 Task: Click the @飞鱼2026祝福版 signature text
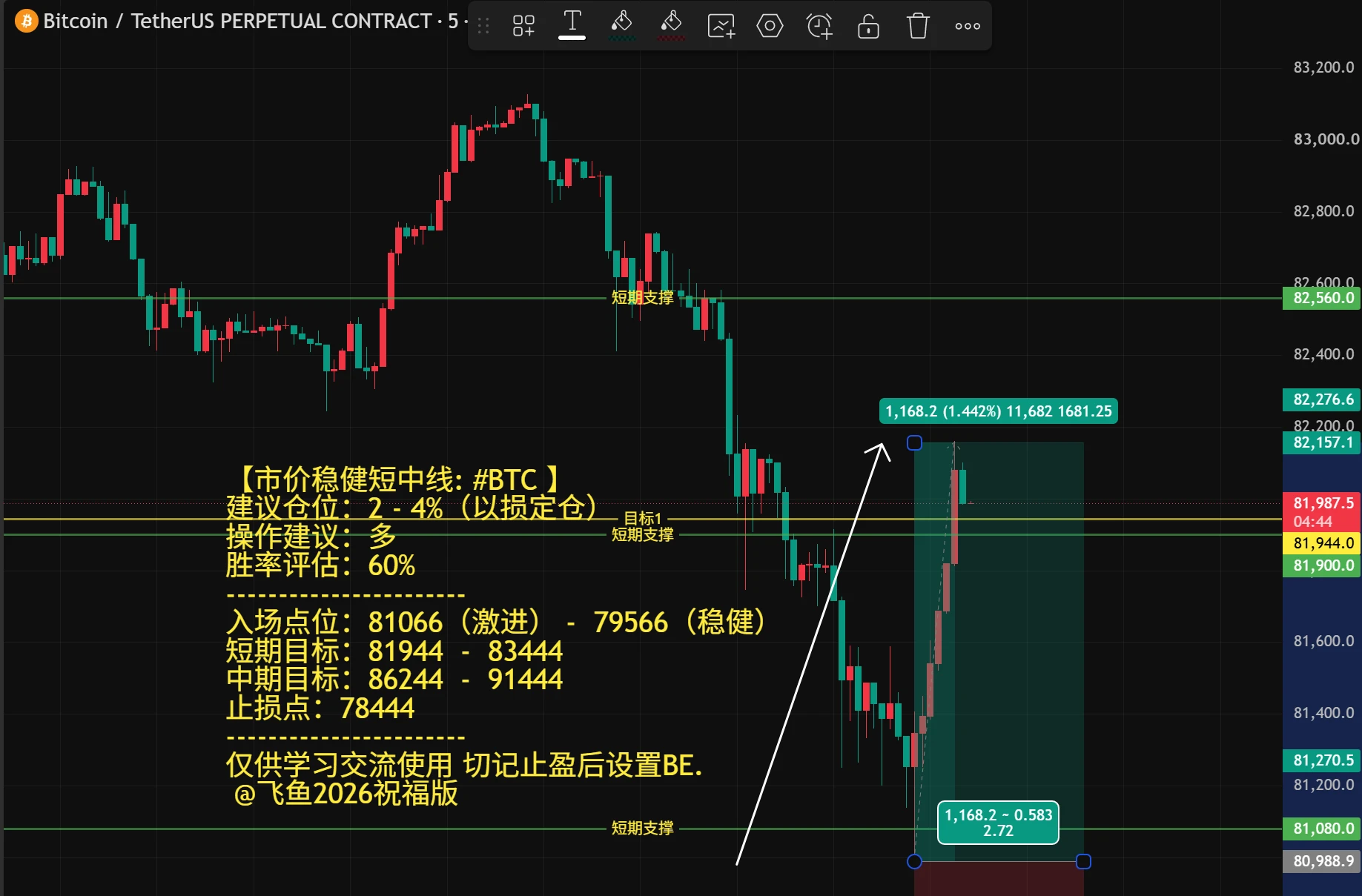(x=346, y=794)
